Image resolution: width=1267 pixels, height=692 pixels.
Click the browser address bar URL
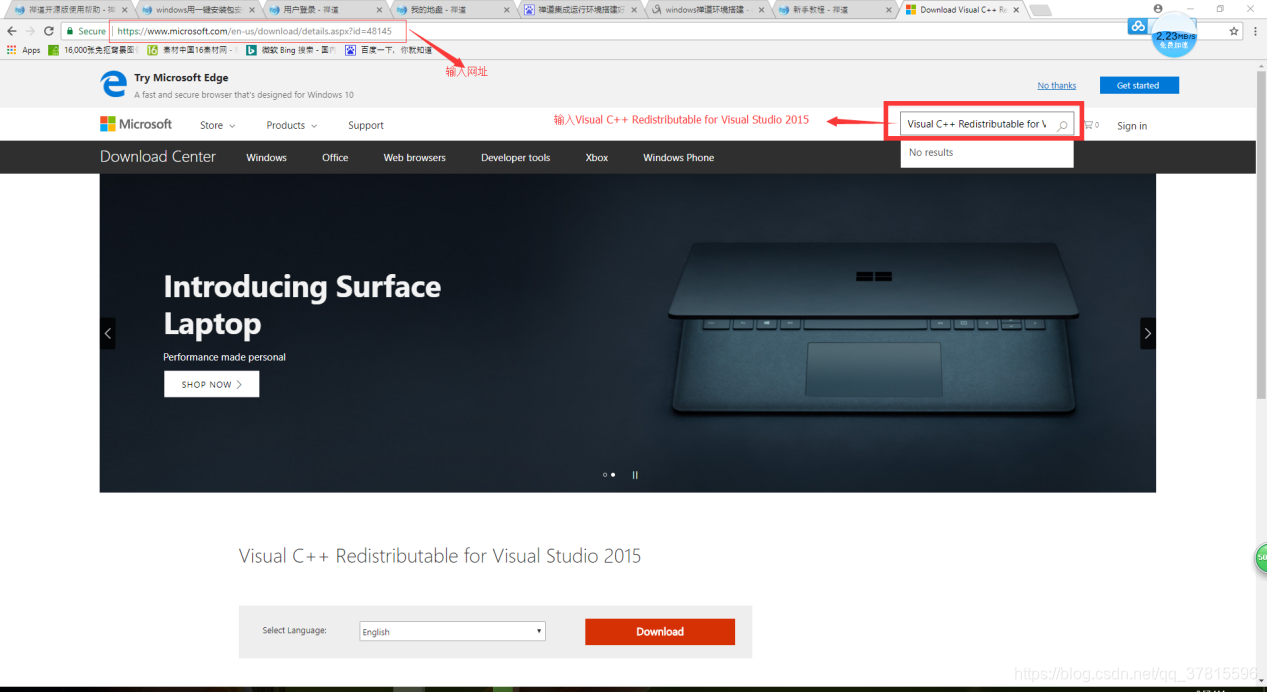(x=254, y=31)
